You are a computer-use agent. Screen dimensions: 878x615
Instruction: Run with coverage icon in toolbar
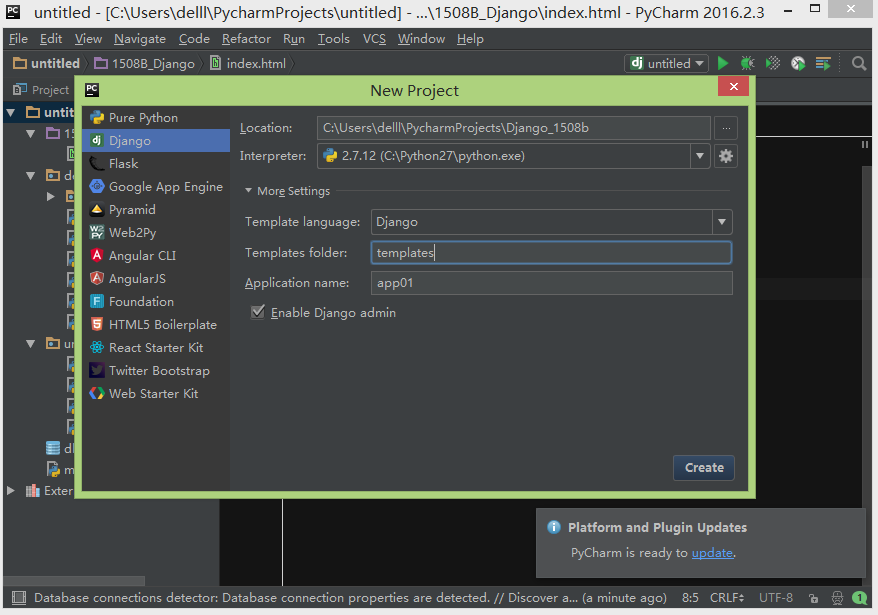[773, 63]
